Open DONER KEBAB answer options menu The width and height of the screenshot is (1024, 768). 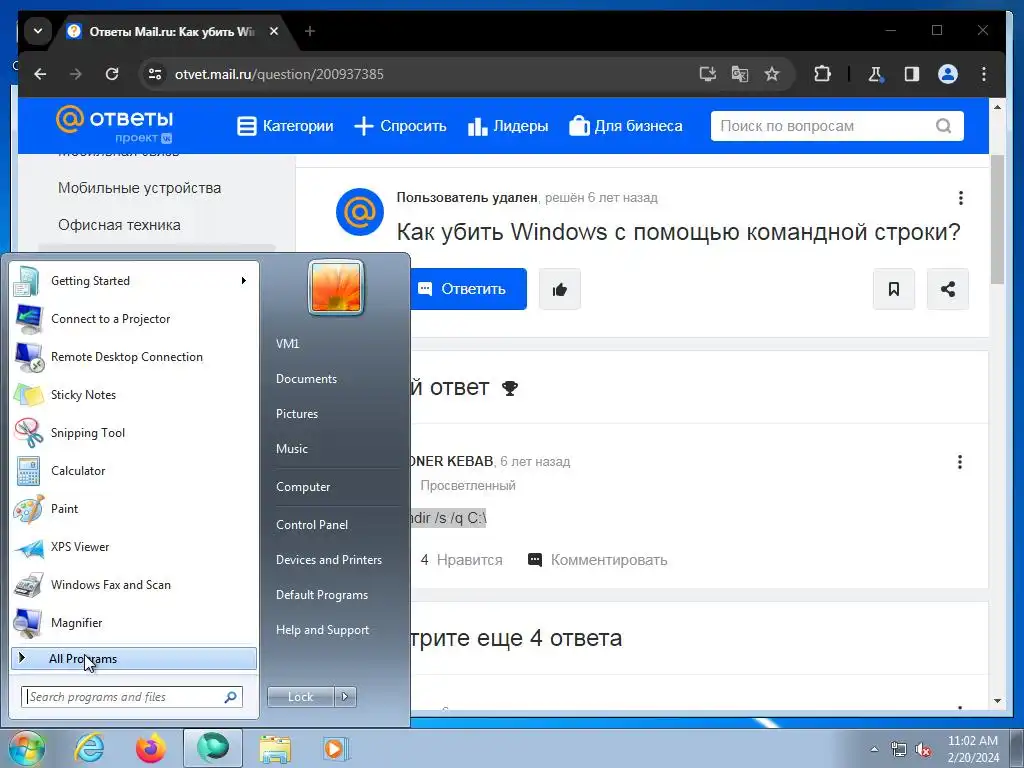point(959,462)
